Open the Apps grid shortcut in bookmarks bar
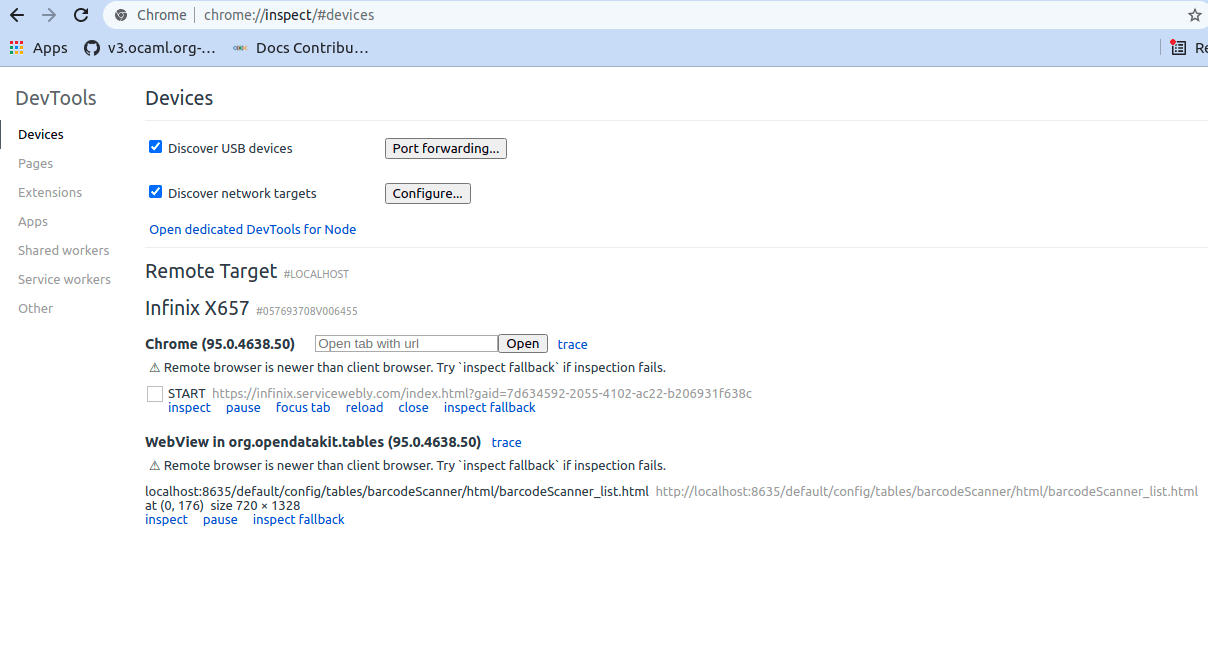The width and height of the screenshot is (1208, 669). (38, 47)
